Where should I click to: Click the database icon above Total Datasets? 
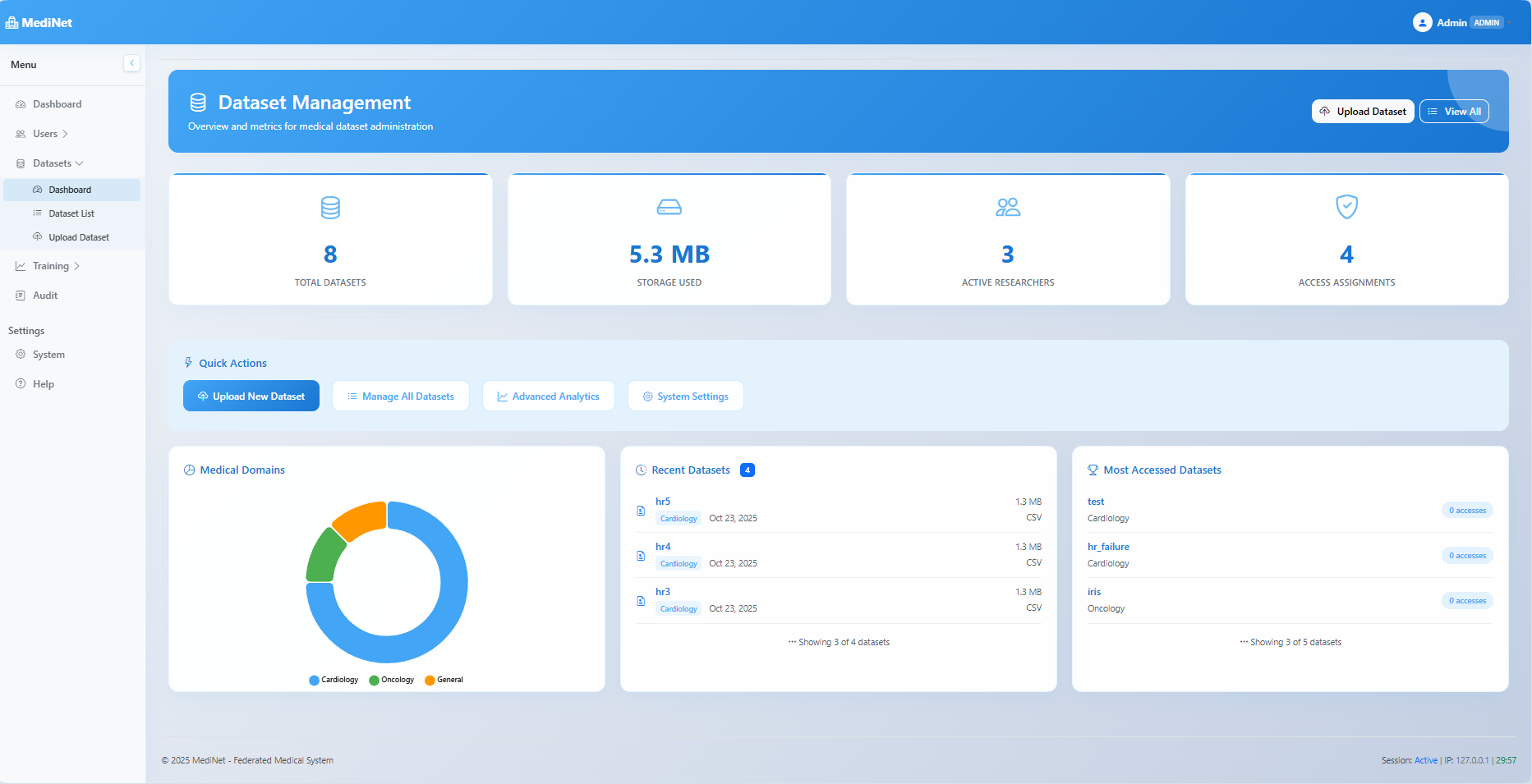pos(330,208)
